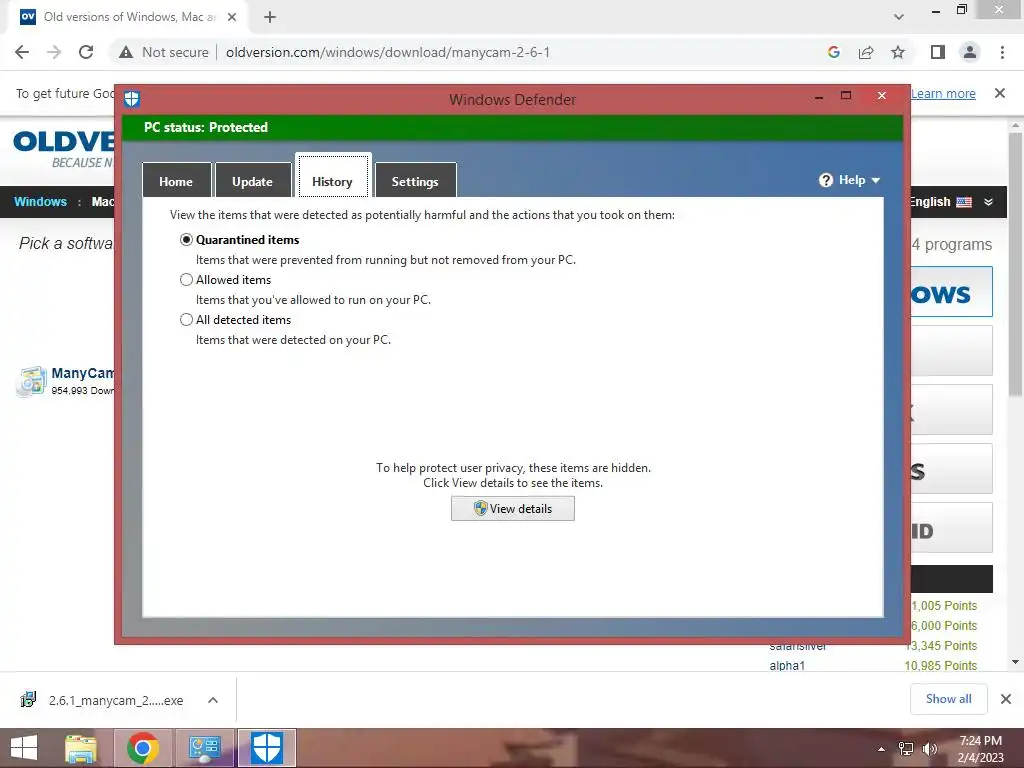Expand the Help dropdown arrow
Viewport: 1024px width, 768px height.
click(x=876, y=180)
